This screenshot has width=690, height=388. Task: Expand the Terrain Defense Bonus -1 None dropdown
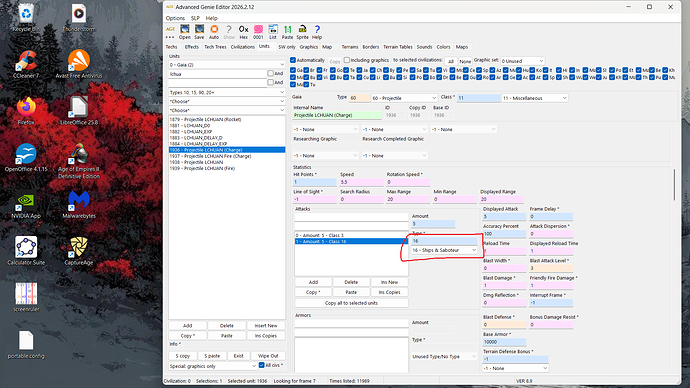[515, 368]
